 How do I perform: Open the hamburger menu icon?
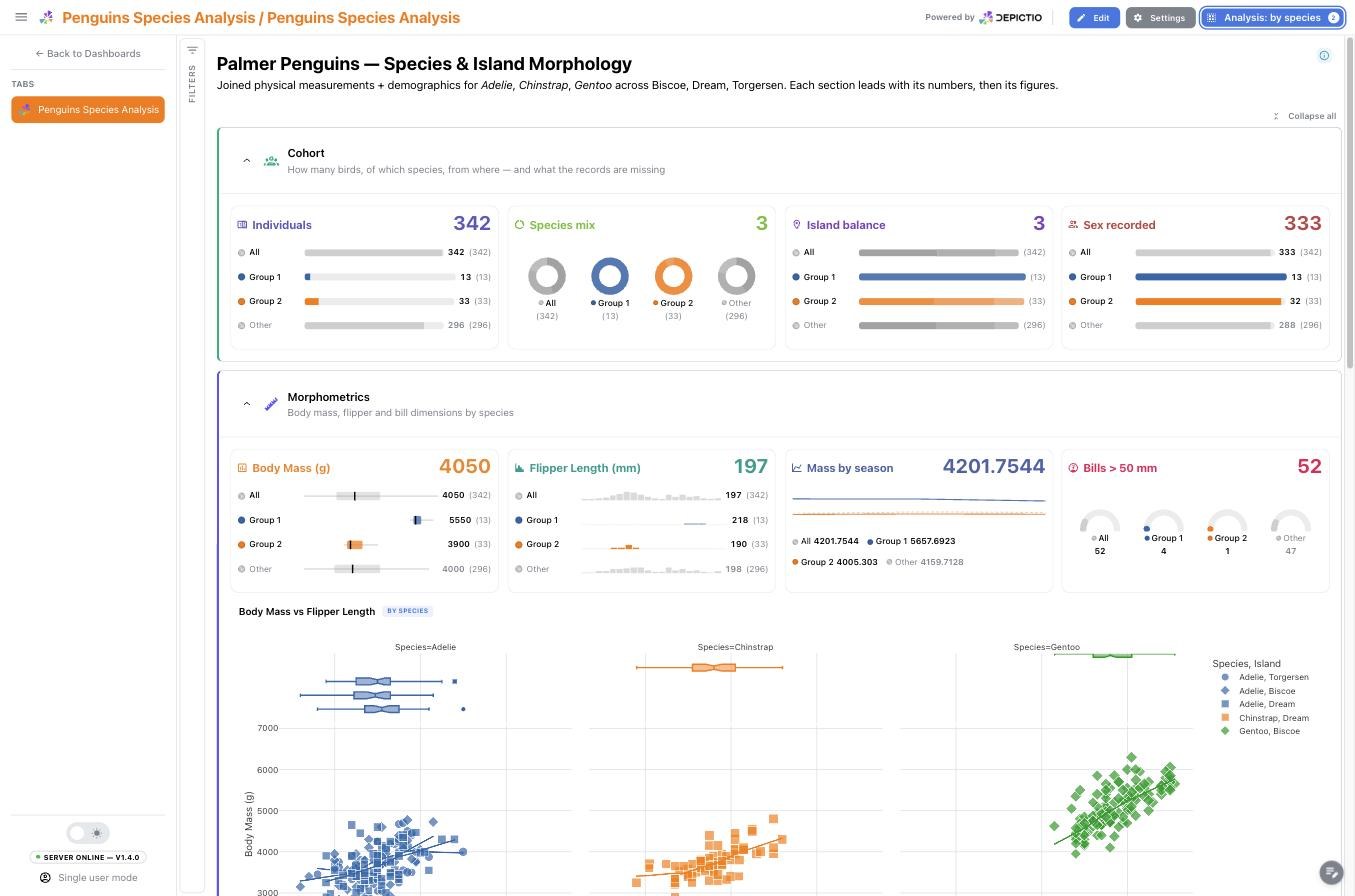21,17
